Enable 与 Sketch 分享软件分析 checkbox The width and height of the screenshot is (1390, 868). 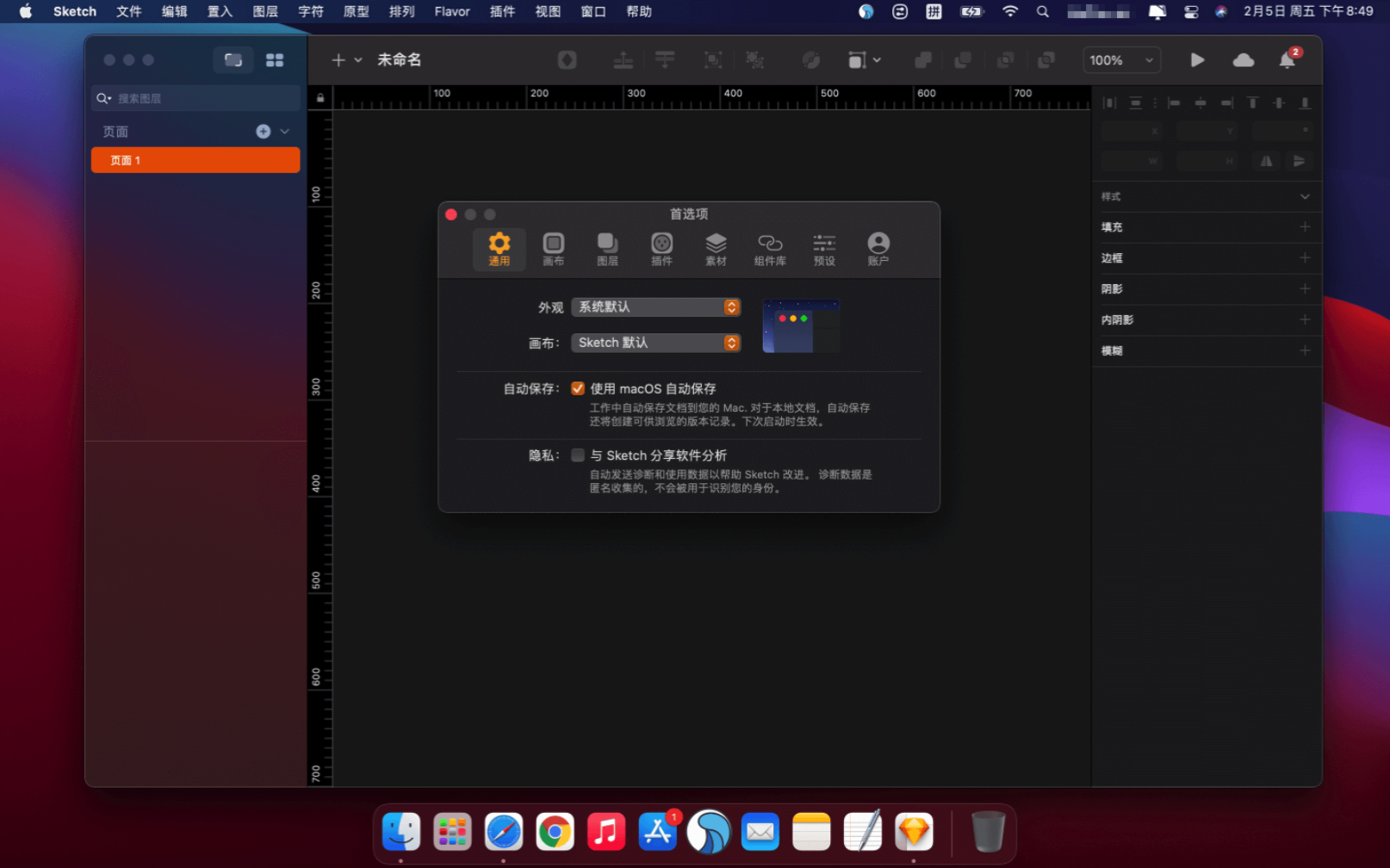[x=578, y=456]
